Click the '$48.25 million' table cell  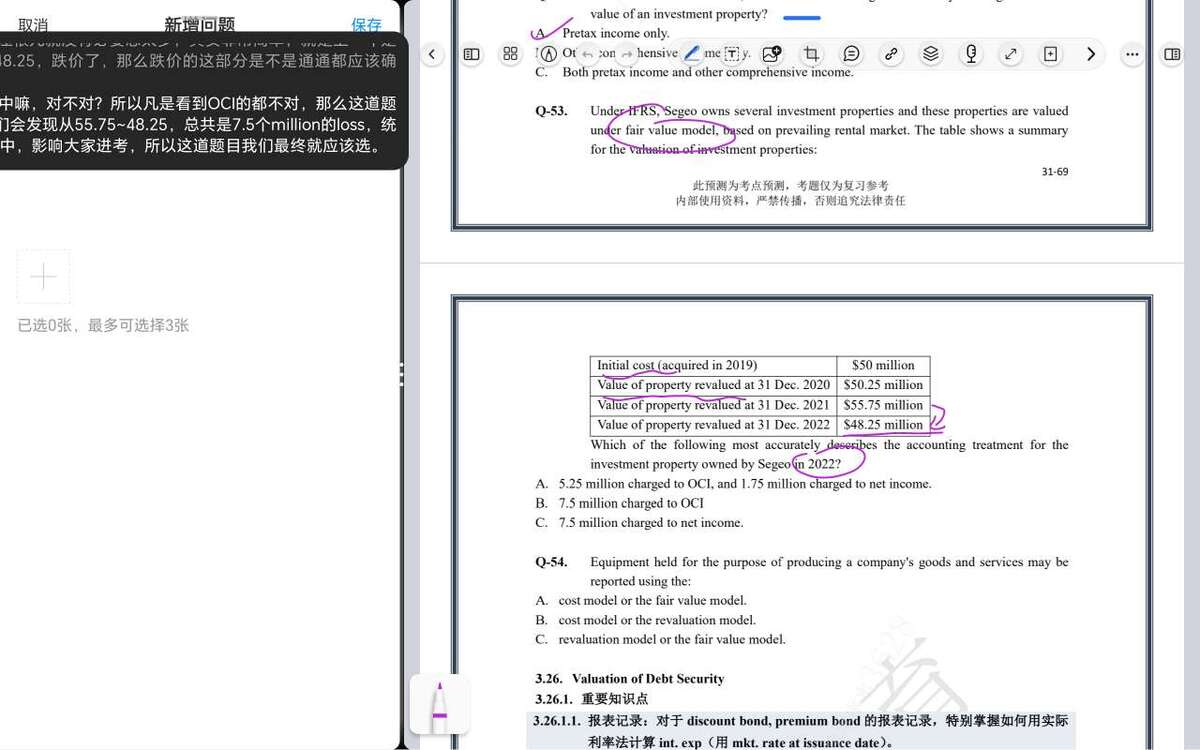(x=883, y=425)
